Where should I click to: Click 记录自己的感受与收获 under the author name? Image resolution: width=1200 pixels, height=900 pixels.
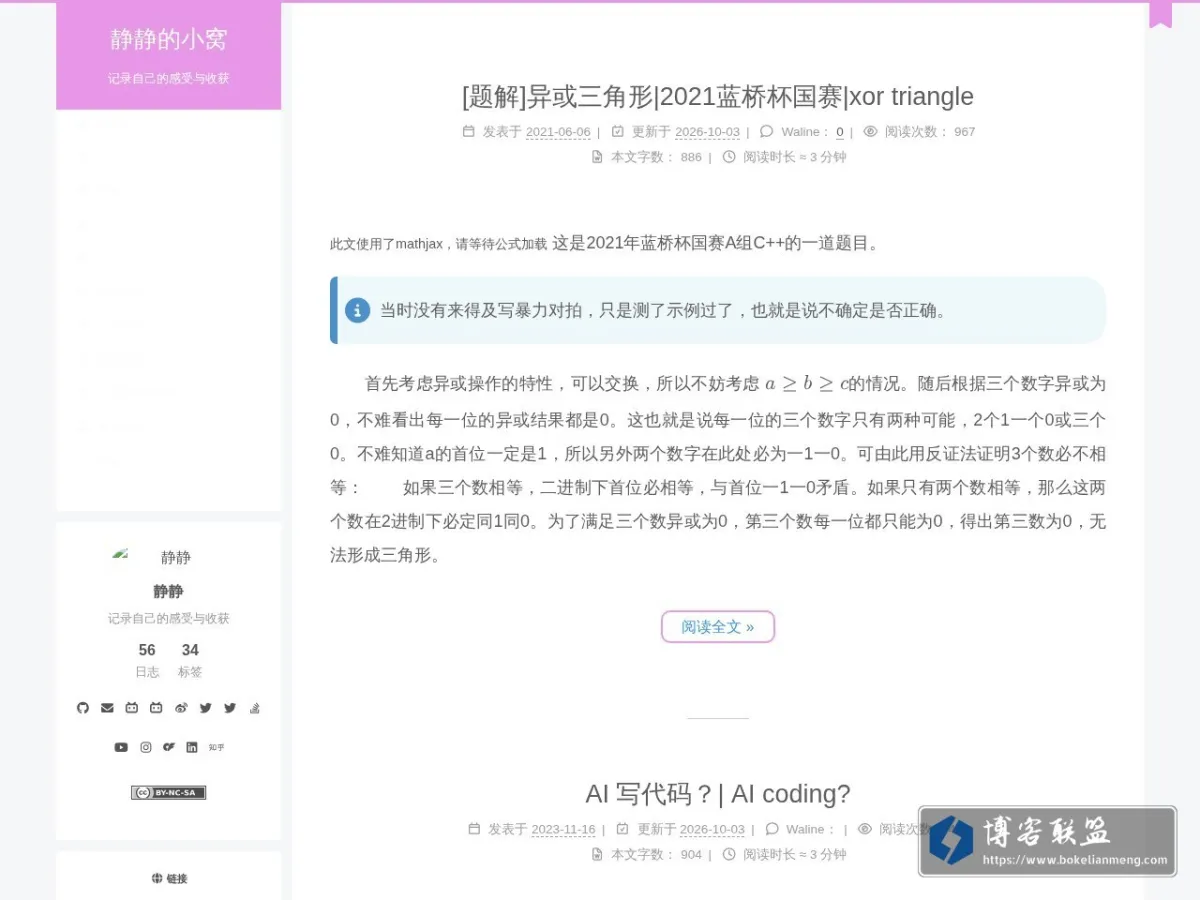click(168, 618)
